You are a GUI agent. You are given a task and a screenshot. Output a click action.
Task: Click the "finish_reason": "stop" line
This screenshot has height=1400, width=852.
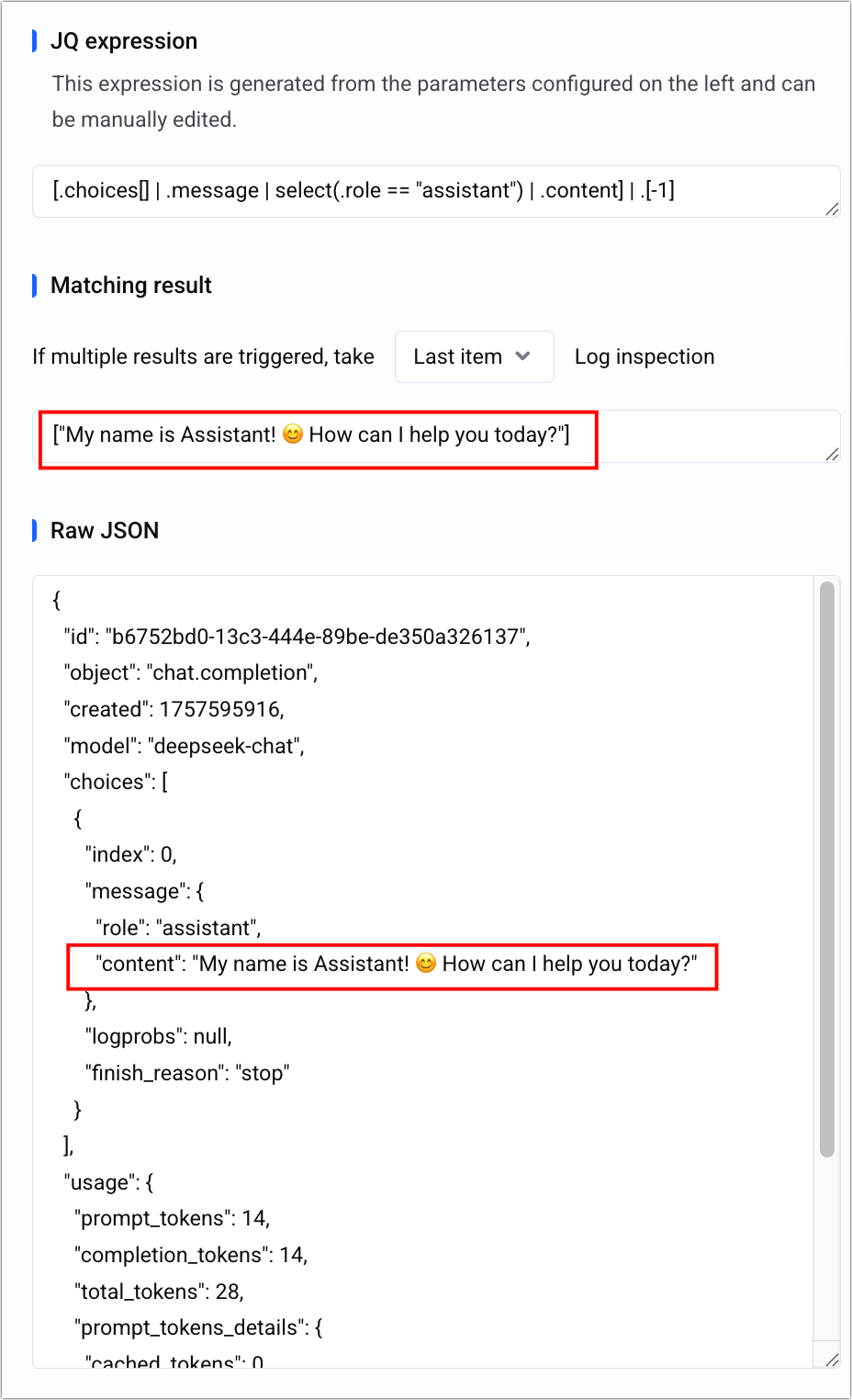pos(187,1073)
